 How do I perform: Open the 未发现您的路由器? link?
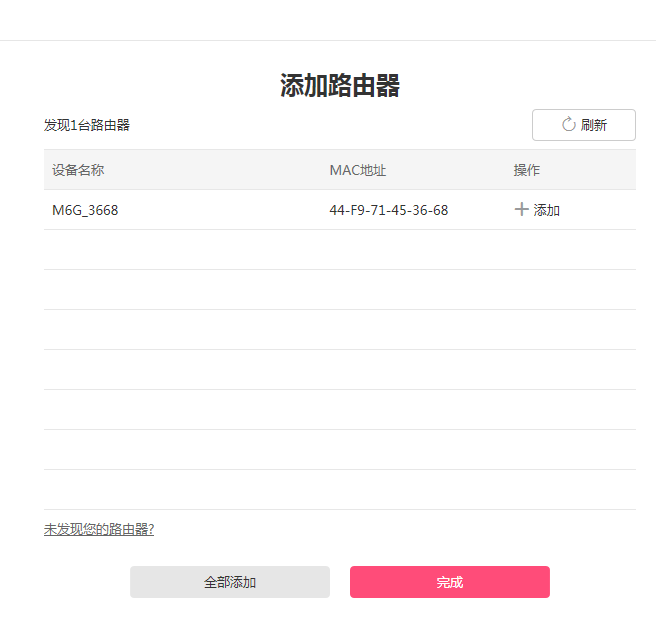(99, 529)
